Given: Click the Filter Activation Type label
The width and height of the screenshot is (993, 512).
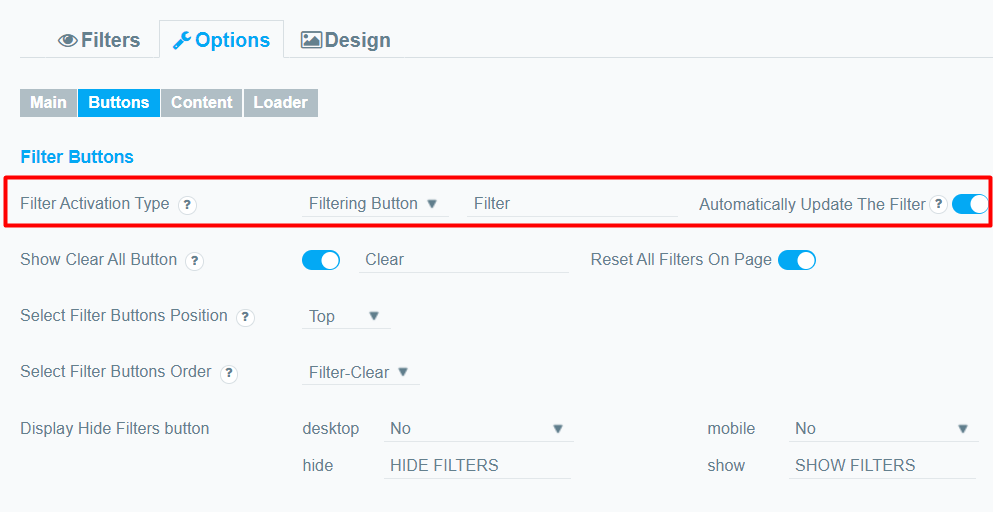Looking at the screenshot, I should point(95,204).
